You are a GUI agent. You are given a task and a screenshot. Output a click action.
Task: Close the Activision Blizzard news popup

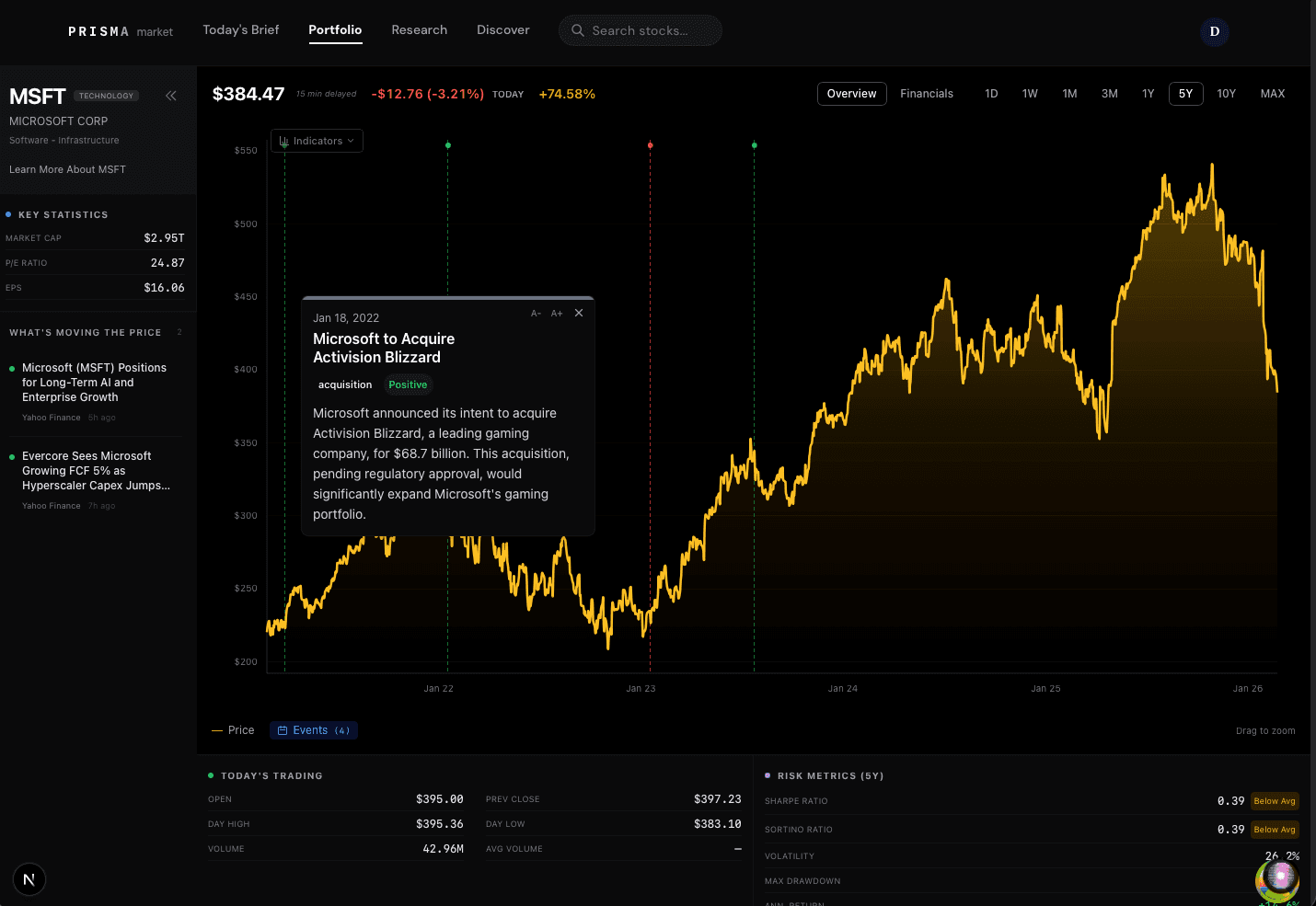(x=579, y=313)
